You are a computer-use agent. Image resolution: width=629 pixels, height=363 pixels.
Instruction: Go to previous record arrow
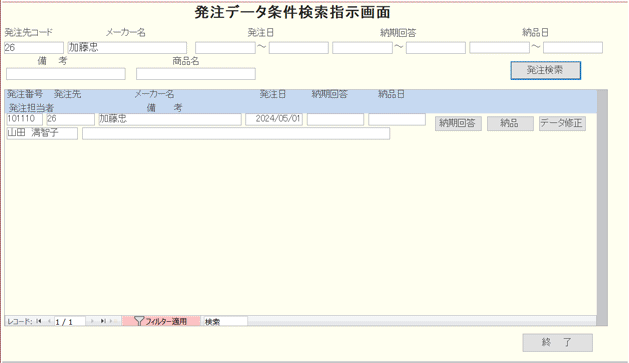pos(49,321)
